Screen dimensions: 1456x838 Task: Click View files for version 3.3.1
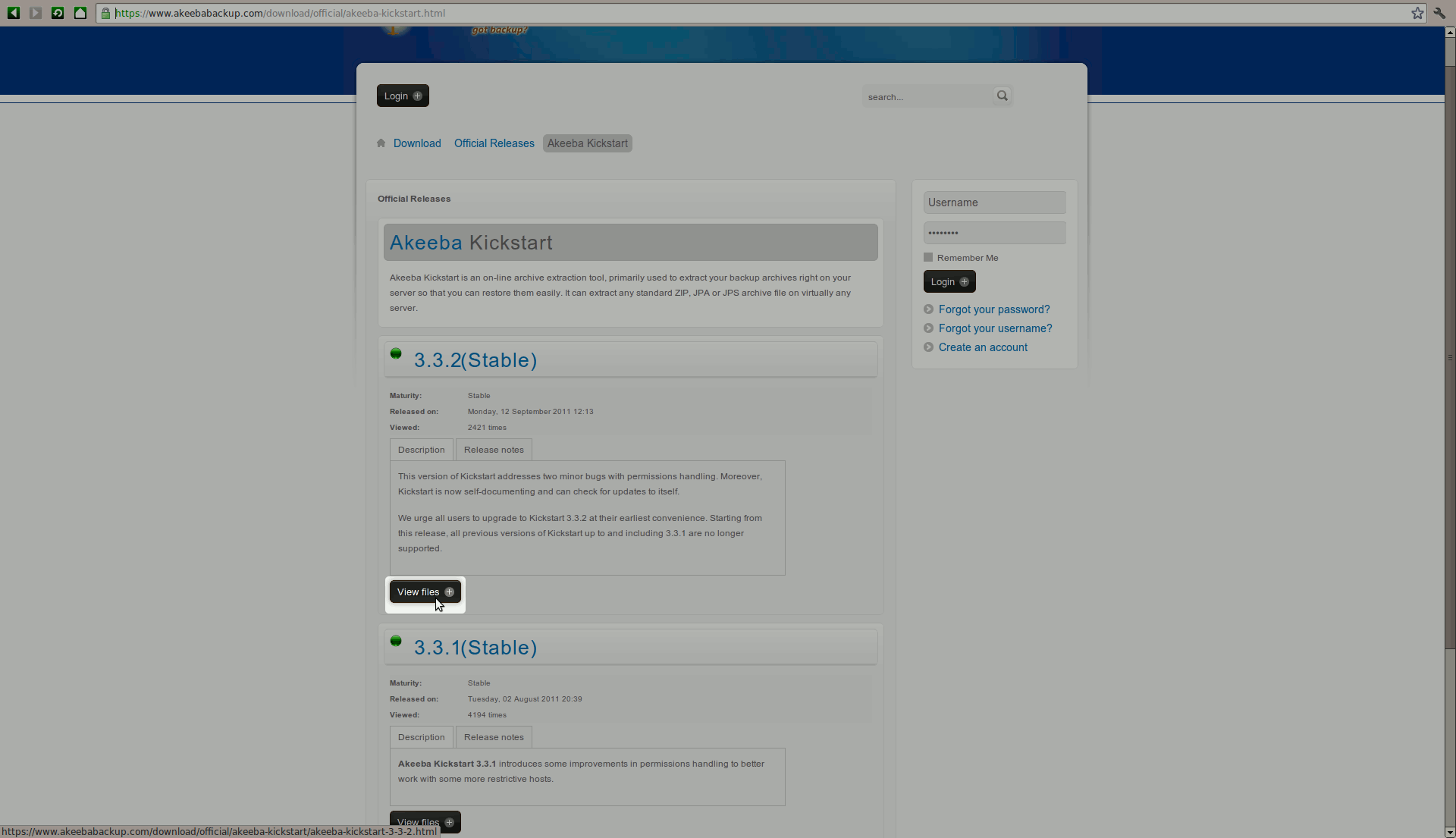click(425, 822)
